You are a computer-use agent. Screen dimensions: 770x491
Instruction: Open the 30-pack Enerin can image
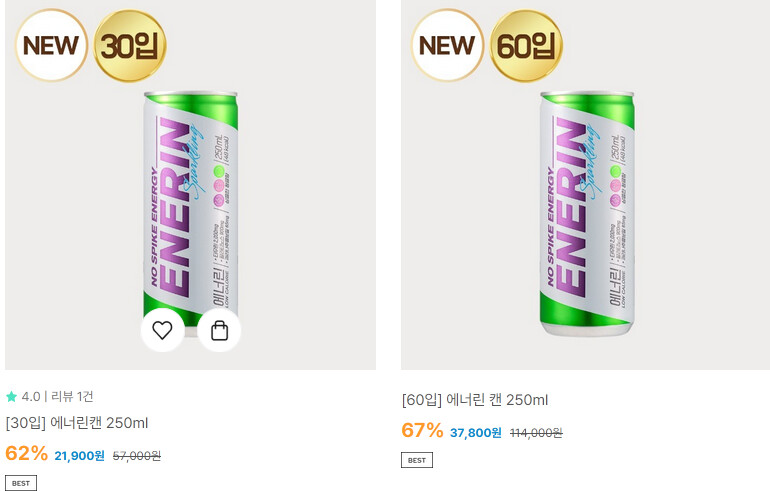pyautogui.click(x=190, y=210)
